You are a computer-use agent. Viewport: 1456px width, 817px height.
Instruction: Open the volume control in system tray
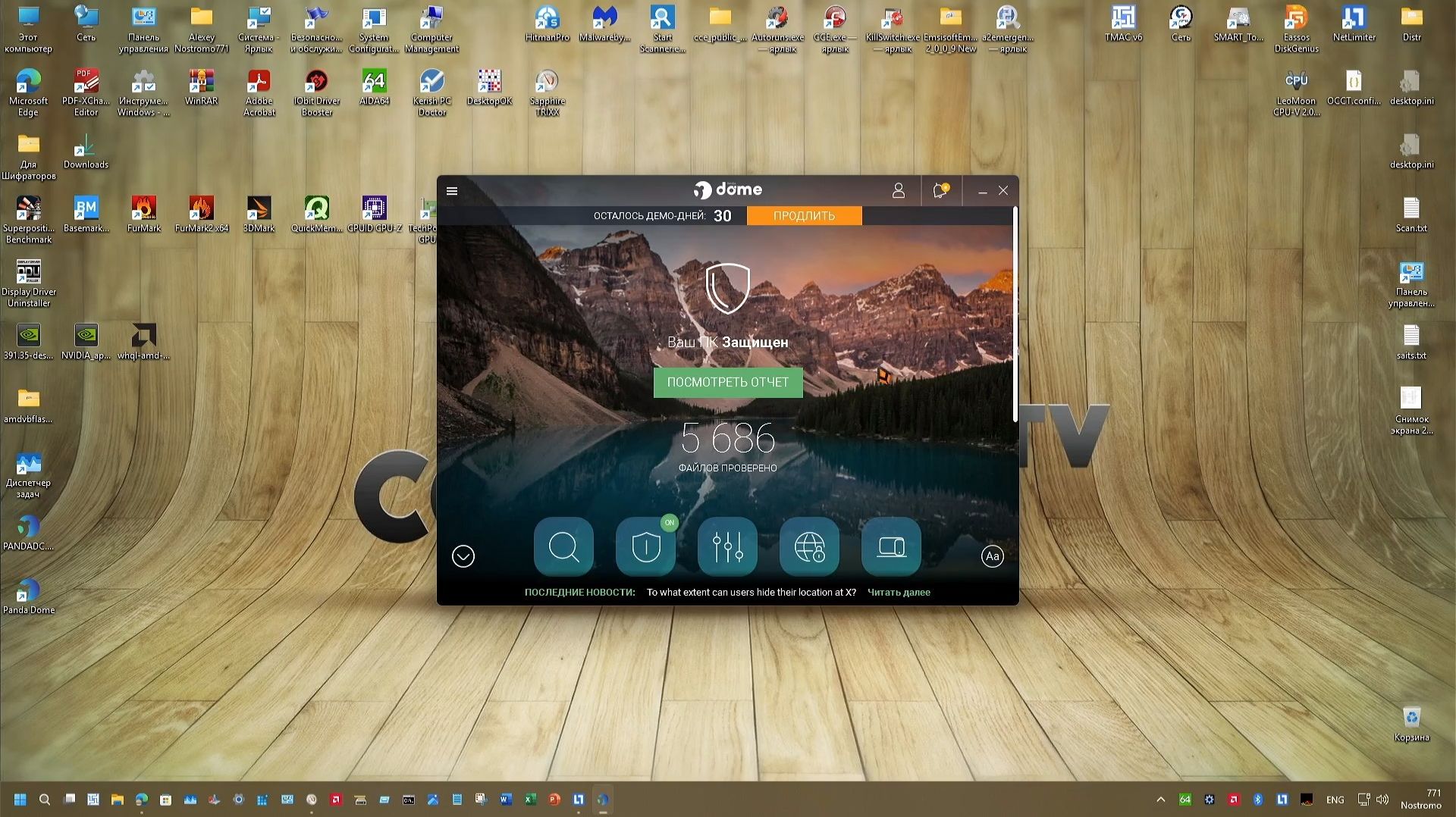tap(1382, 800)
